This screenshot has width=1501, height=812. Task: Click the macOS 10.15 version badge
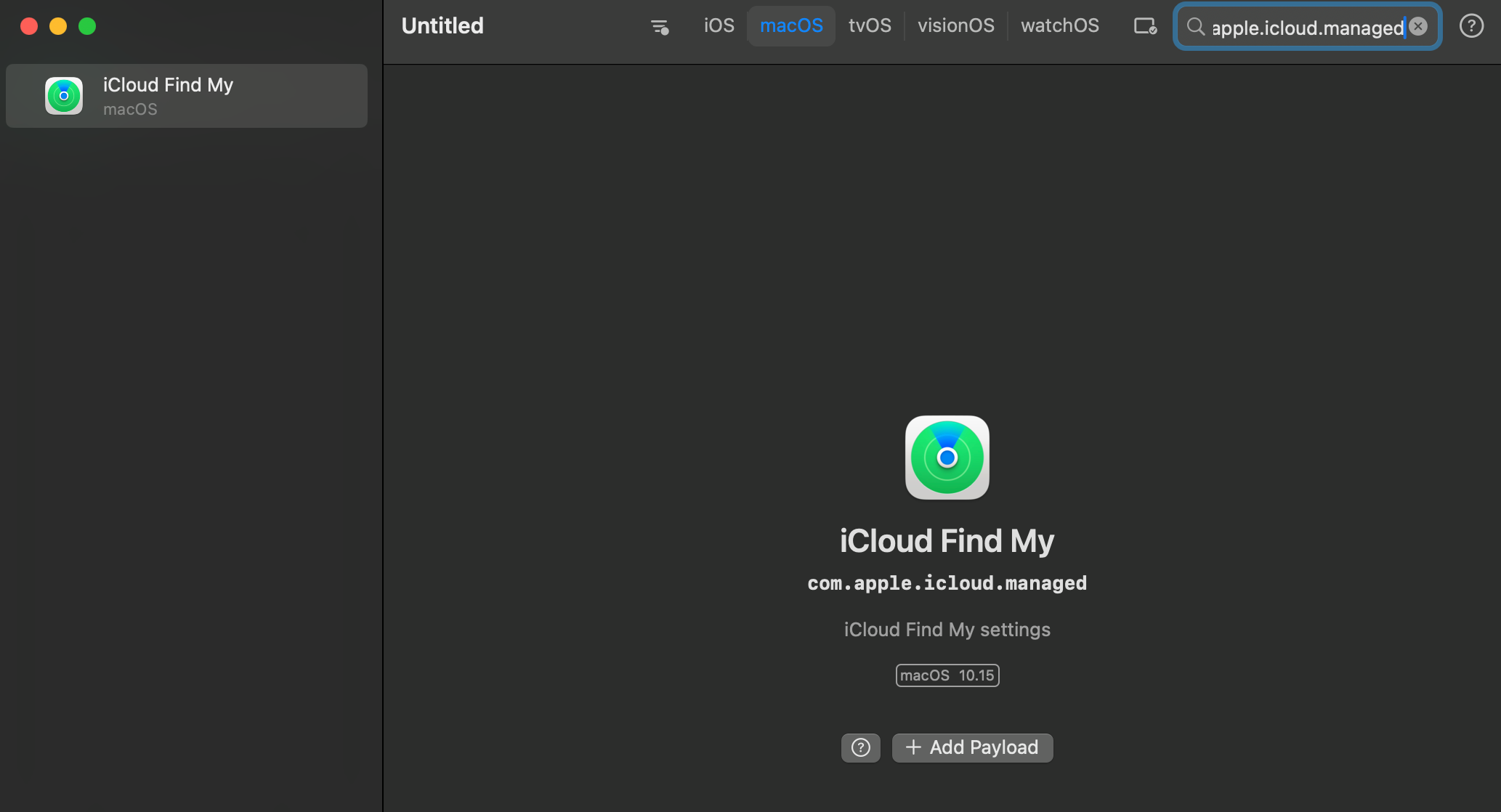[x=947, y=675]
